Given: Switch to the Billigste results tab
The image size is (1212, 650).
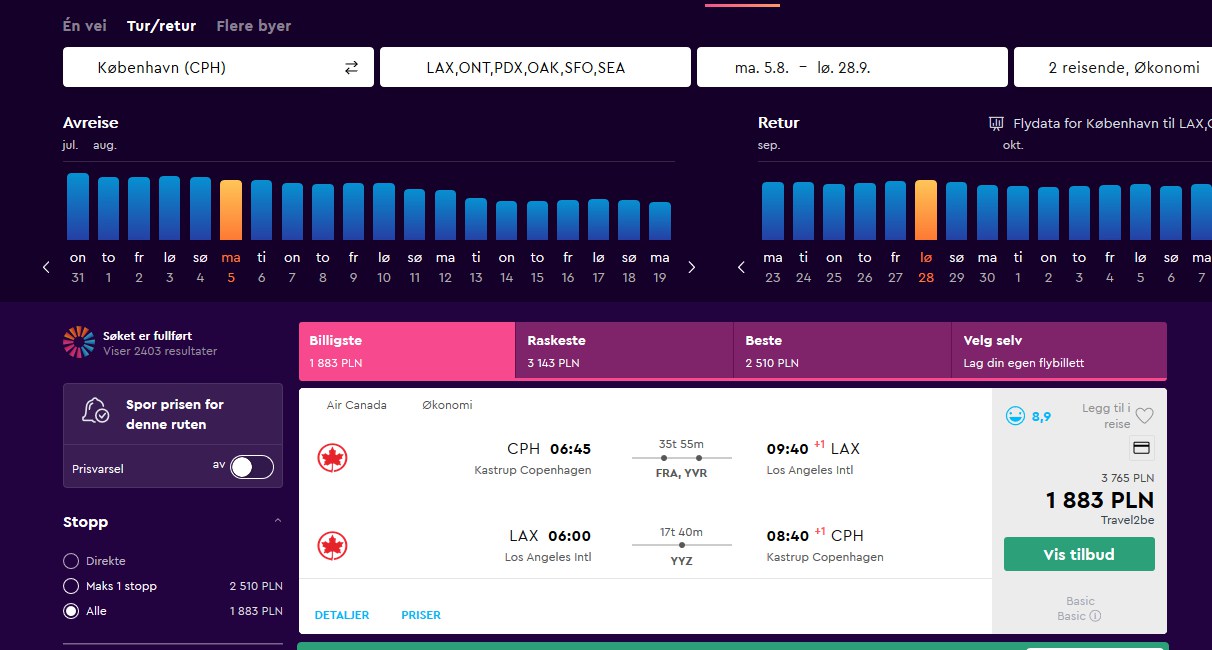Looking at the screenshot, I should click(x=407, y=351).
